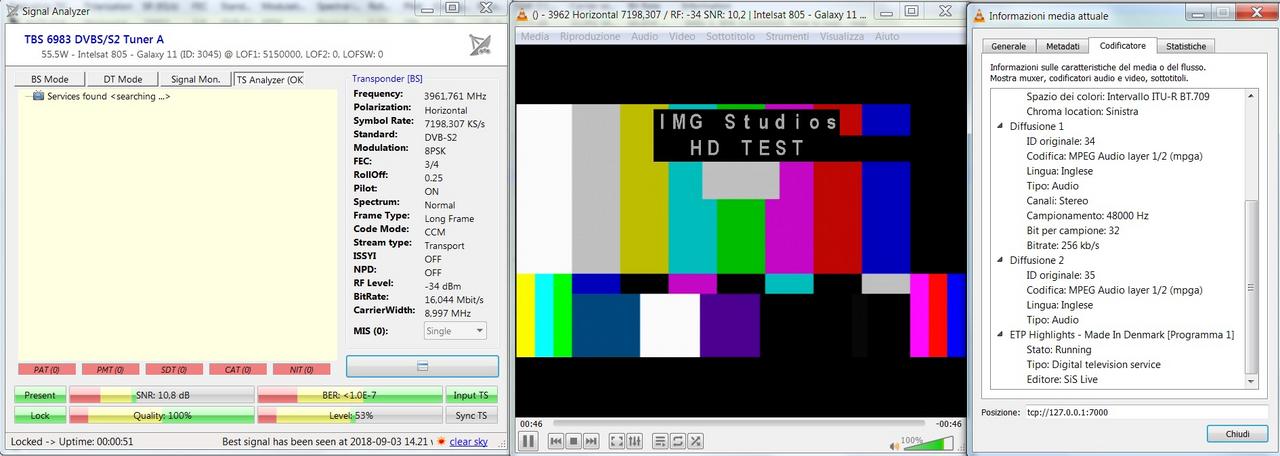Select the TS Analyzer tab
1280x456 pixels.
click(268, 79)
